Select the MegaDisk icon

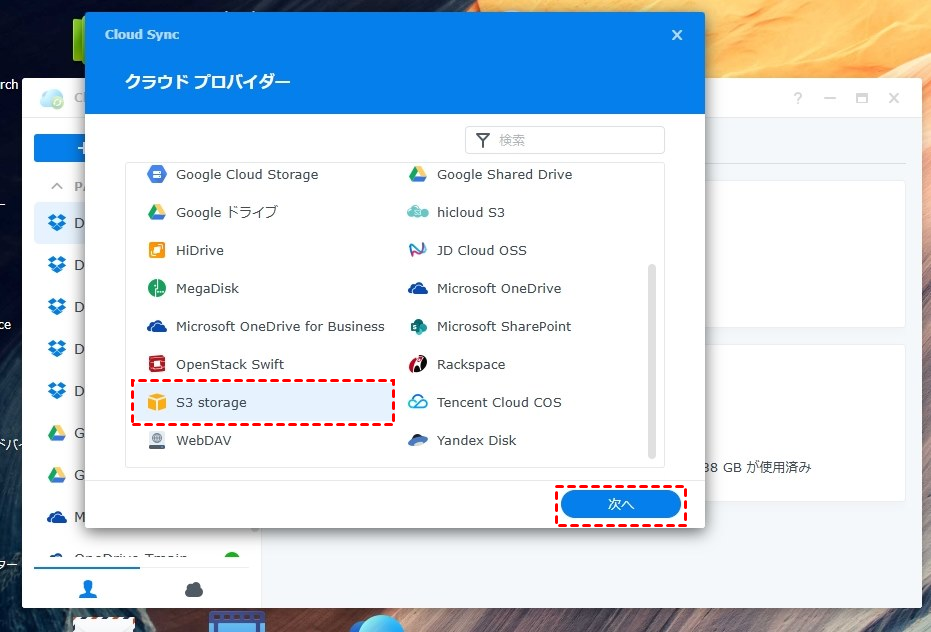pyautogui.click(x=157, y=288)
